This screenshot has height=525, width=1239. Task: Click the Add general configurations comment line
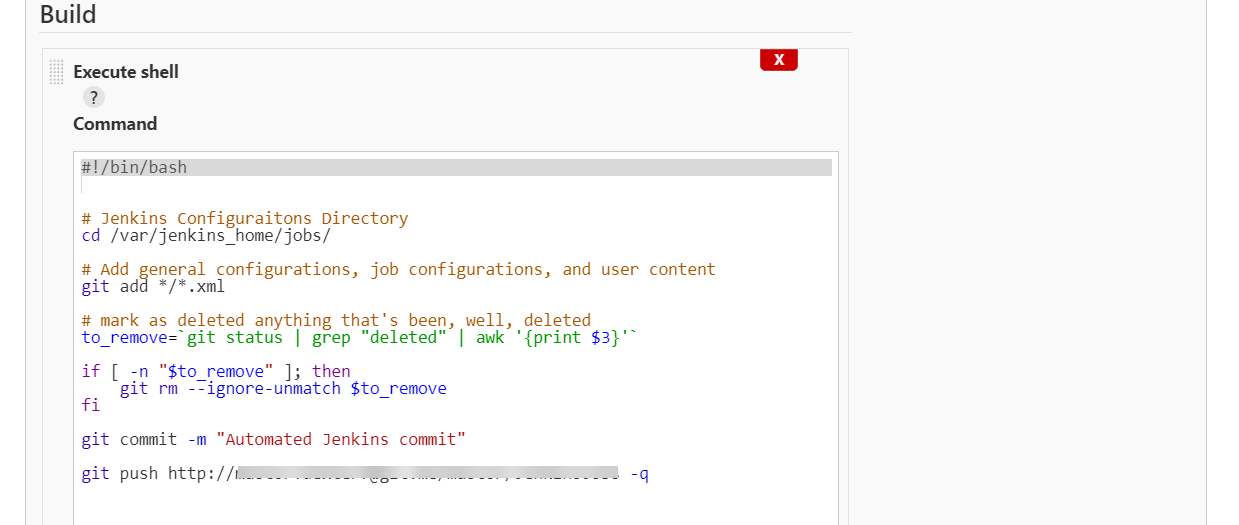point(398,269)
